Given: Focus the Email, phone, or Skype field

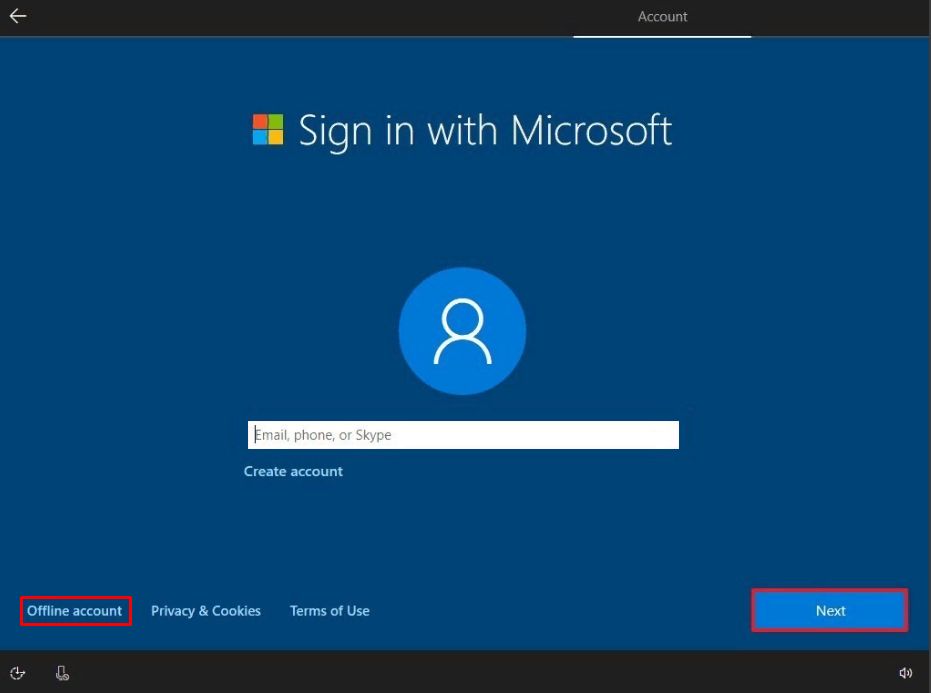Looking at the screenshot, I should [463, 435].
